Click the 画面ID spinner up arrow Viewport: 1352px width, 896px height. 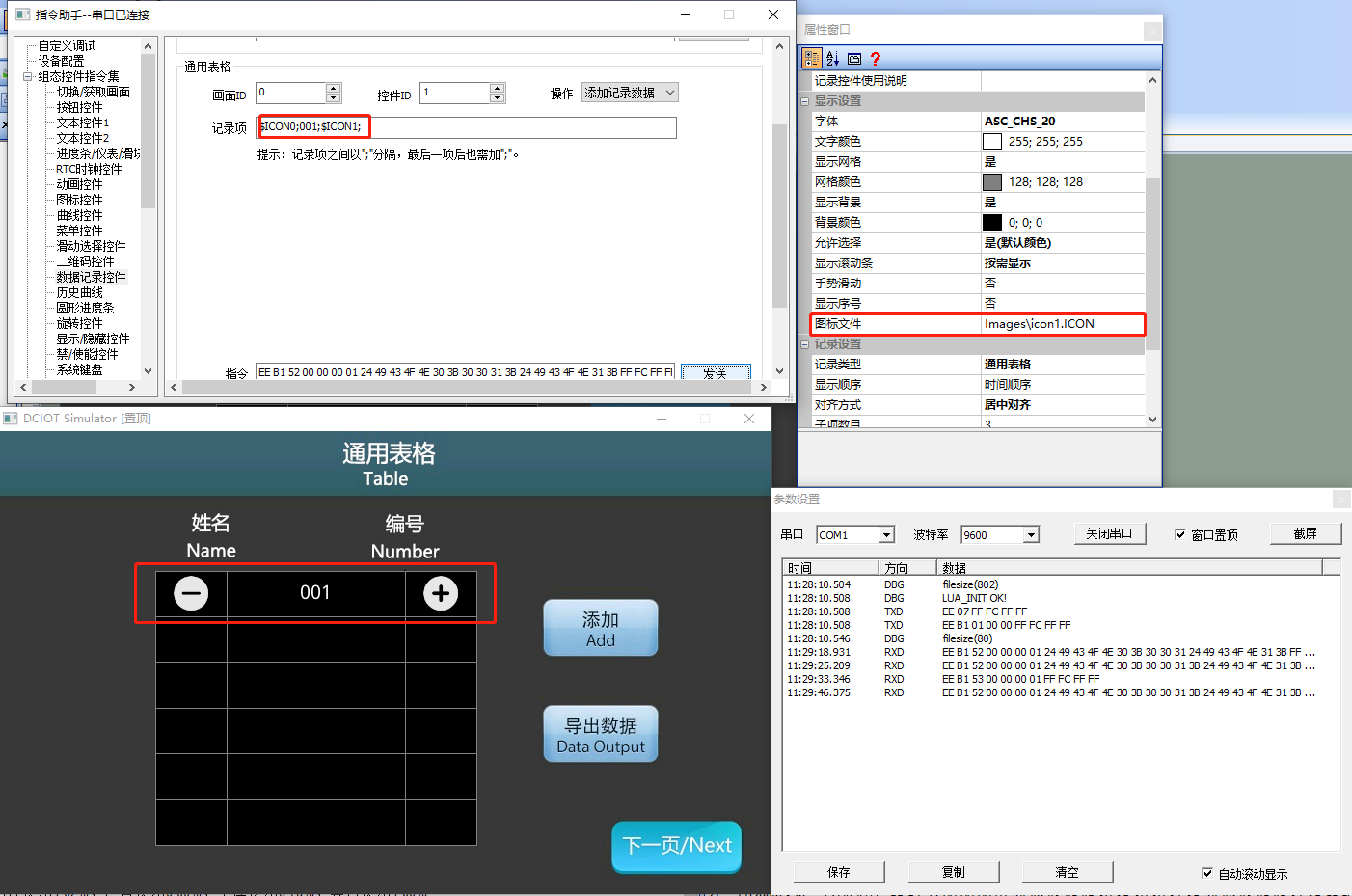[x=334, y=89]
